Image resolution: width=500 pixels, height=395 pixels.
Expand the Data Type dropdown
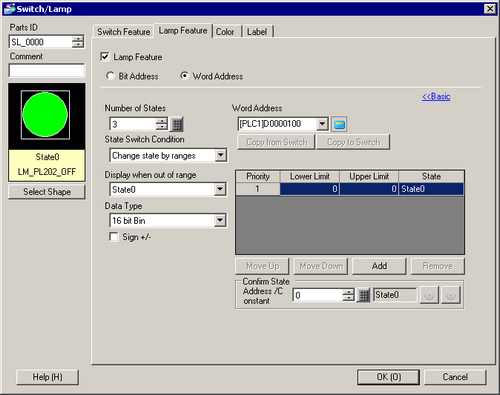pyautogui.click(x=220, y=220)
